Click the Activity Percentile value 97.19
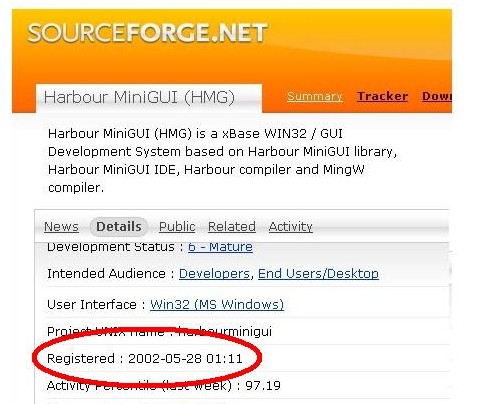 [263, 386]
